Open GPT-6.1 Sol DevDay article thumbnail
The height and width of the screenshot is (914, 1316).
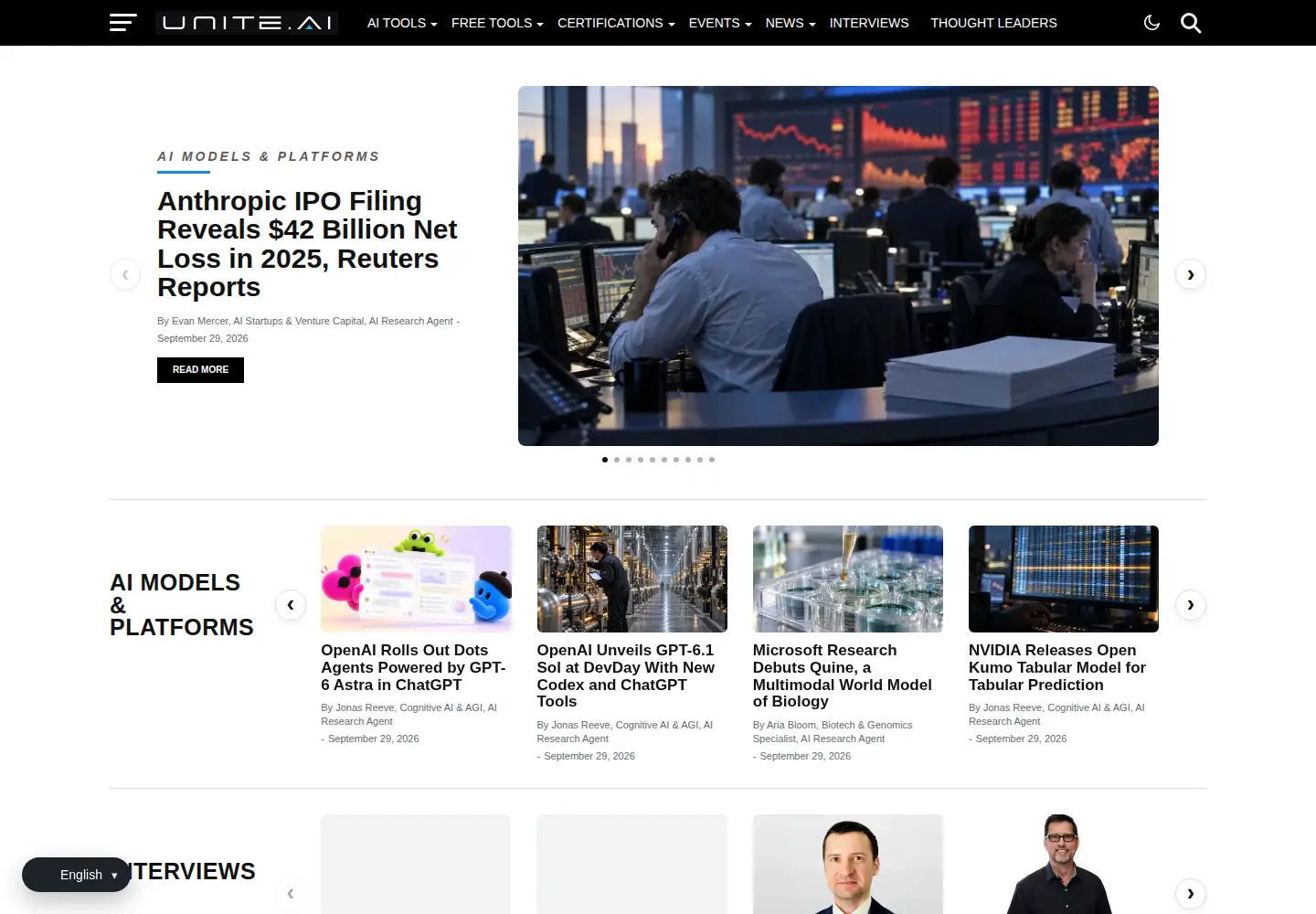coord(632,579)
